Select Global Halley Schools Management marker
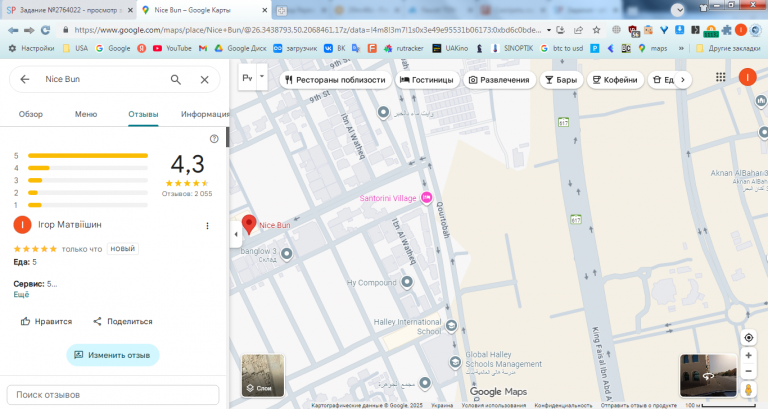This screenshot has height=409, width=768. 455,362
